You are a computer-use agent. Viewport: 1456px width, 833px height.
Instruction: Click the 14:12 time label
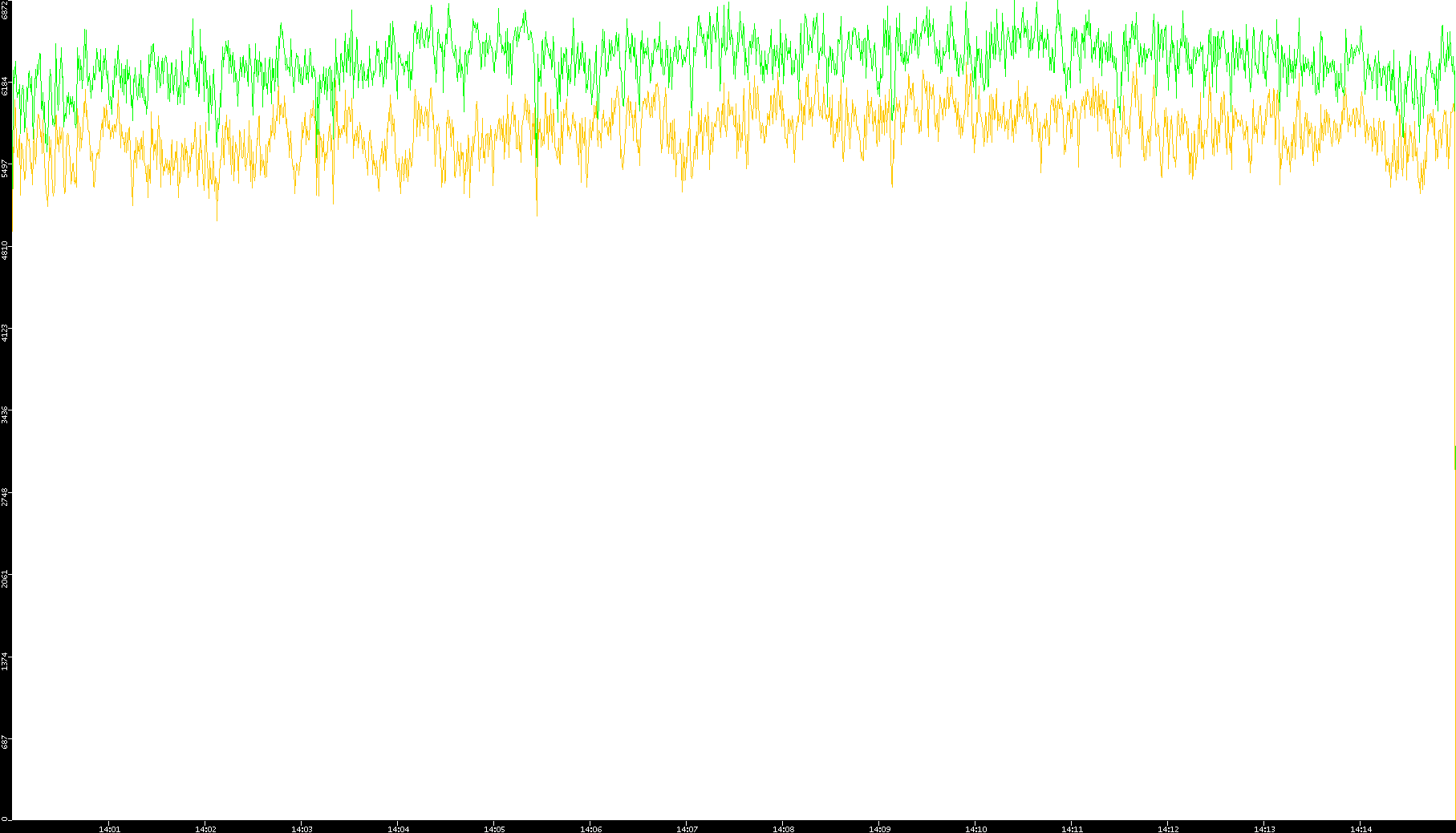pos(1168,829)
